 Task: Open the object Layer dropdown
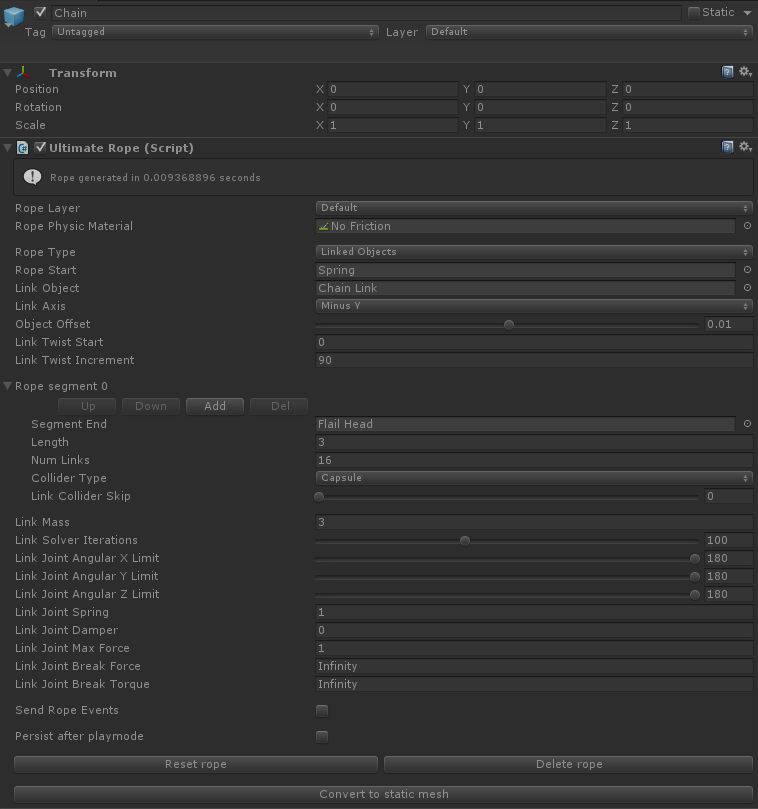(x=589, y=32)
